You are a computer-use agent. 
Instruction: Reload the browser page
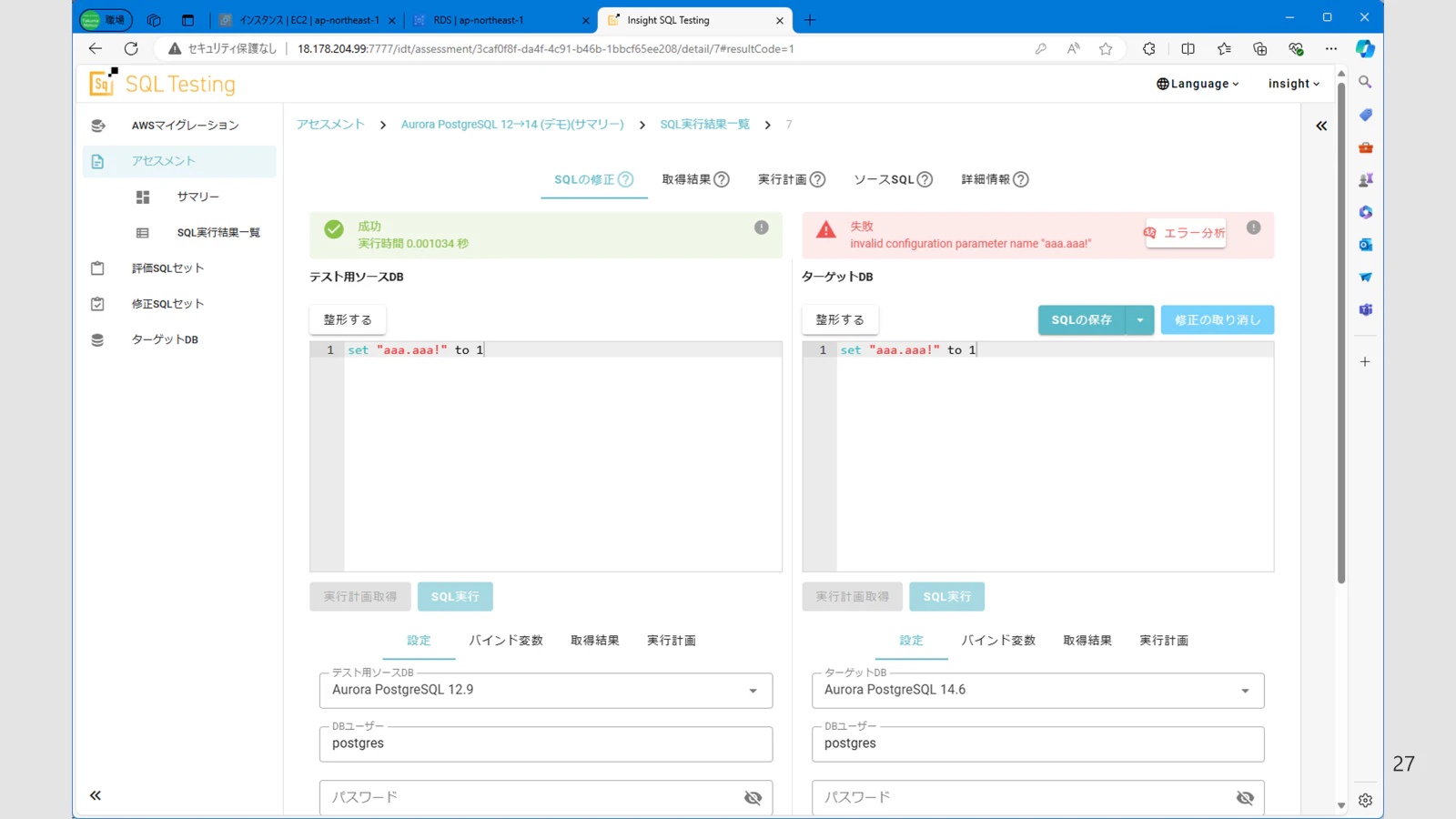point(131,48)
